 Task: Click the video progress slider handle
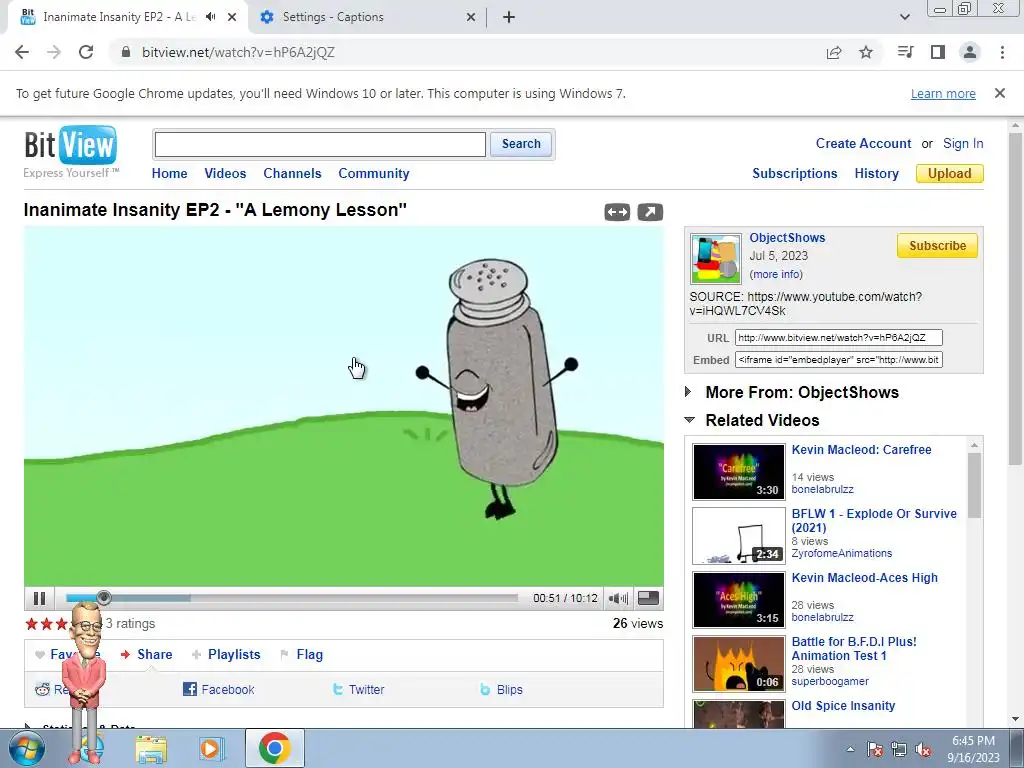pos(104,598)
